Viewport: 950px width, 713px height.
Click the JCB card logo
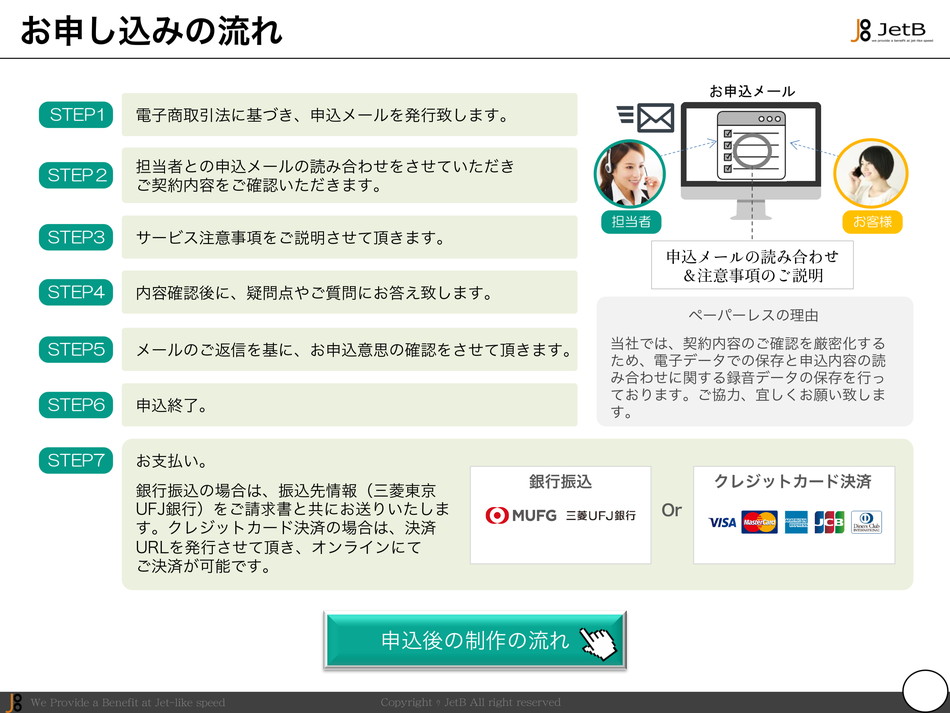(x=829, y=522)
